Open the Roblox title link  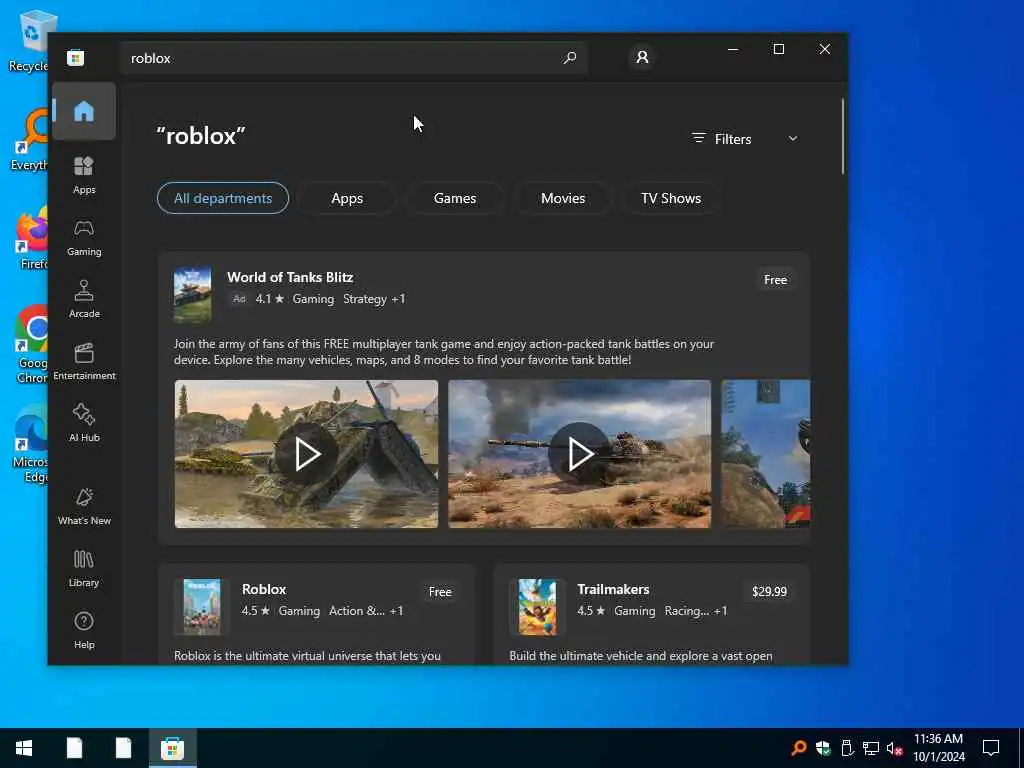click(x=264, y=589)
